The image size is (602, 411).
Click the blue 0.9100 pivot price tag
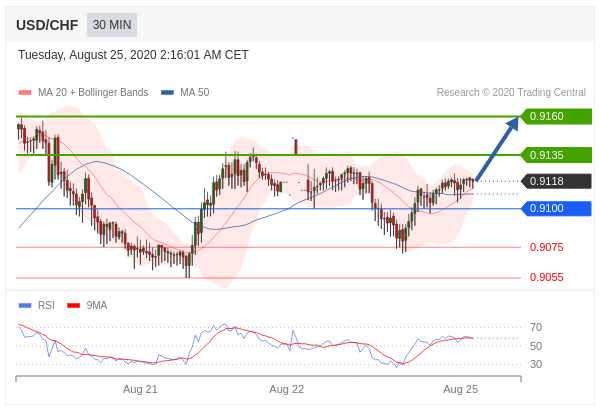pyautogui.click(x=556, y=208)
